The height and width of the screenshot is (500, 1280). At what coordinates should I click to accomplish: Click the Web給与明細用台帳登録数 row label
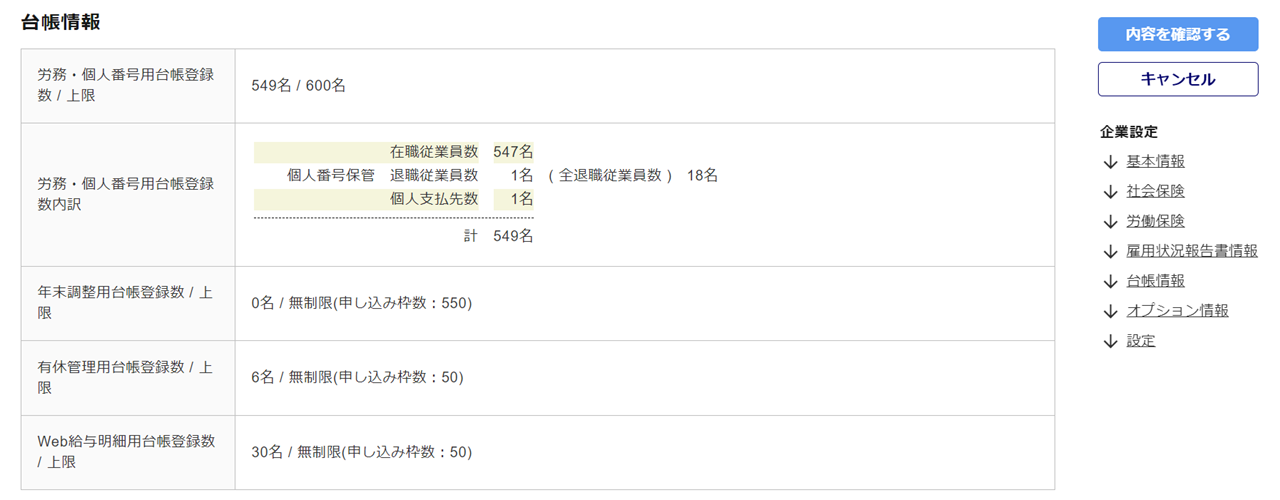126,452
